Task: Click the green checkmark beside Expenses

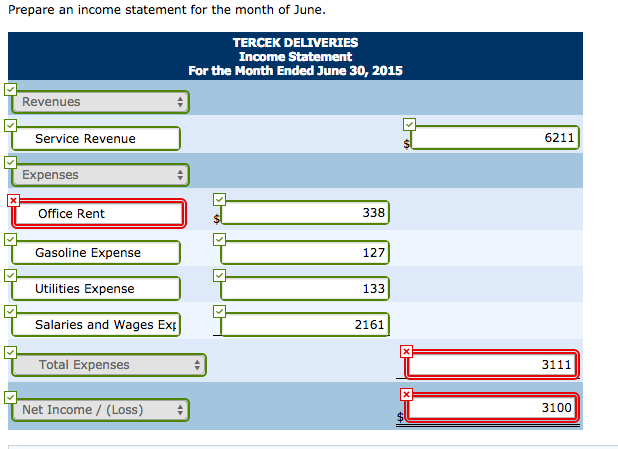Action: point(11,162)
